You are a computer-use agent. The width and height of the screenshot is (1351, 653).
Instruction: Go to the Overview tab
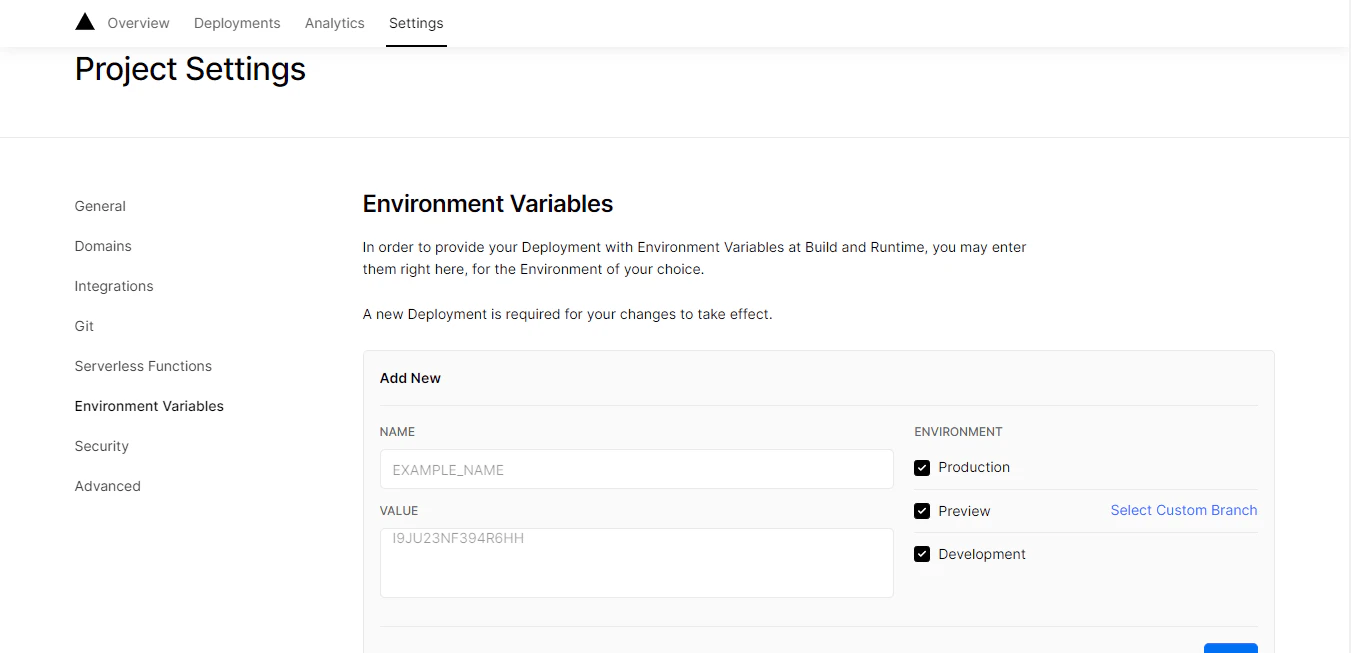[138, 22]
